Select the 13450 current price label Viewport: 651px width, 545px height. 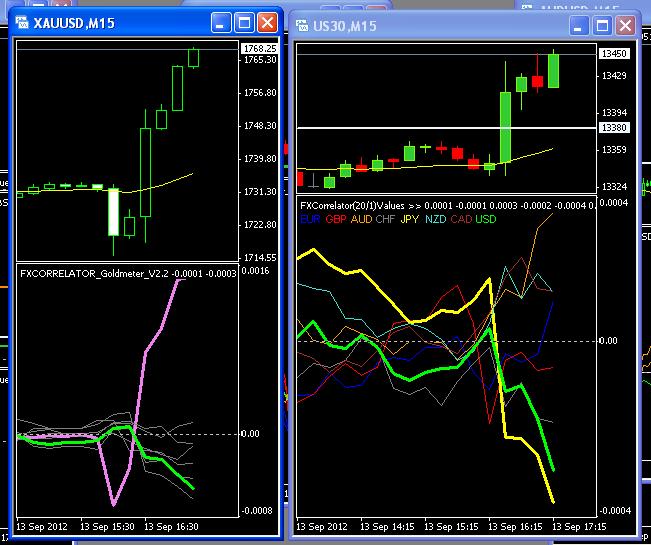(x=614, y=54)
